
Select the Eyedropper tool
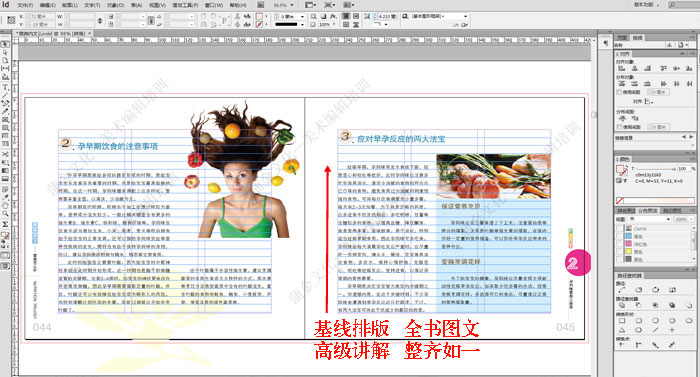(5, 197)
